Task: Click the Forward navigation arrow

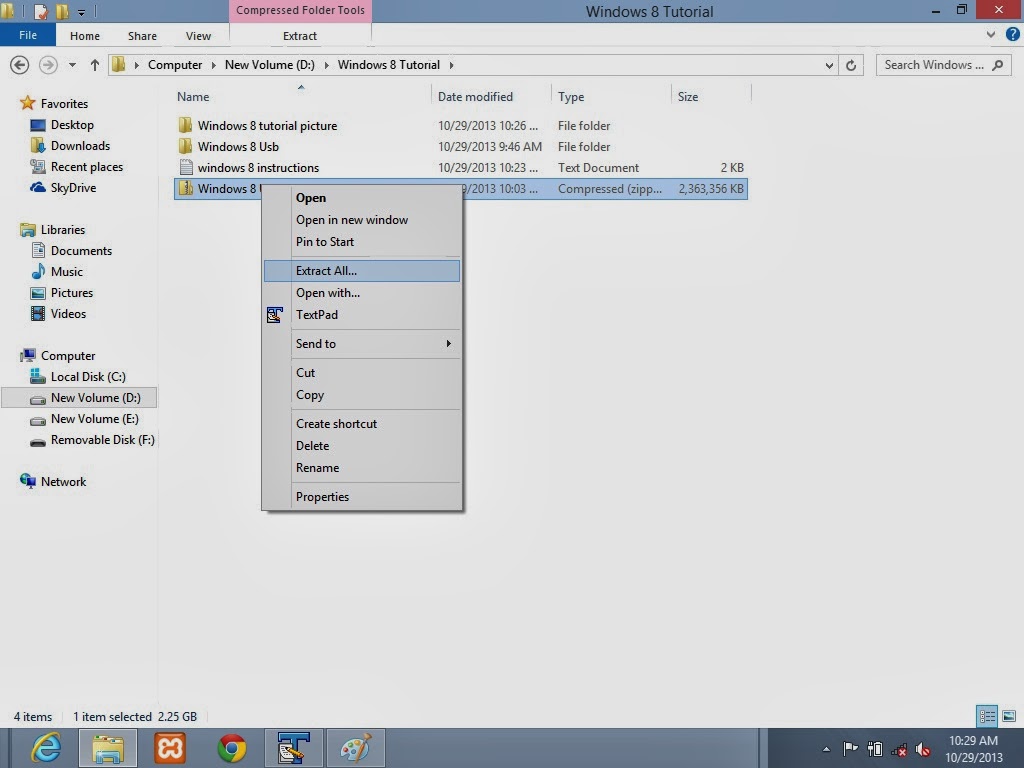Action: (x=48, y=65)
